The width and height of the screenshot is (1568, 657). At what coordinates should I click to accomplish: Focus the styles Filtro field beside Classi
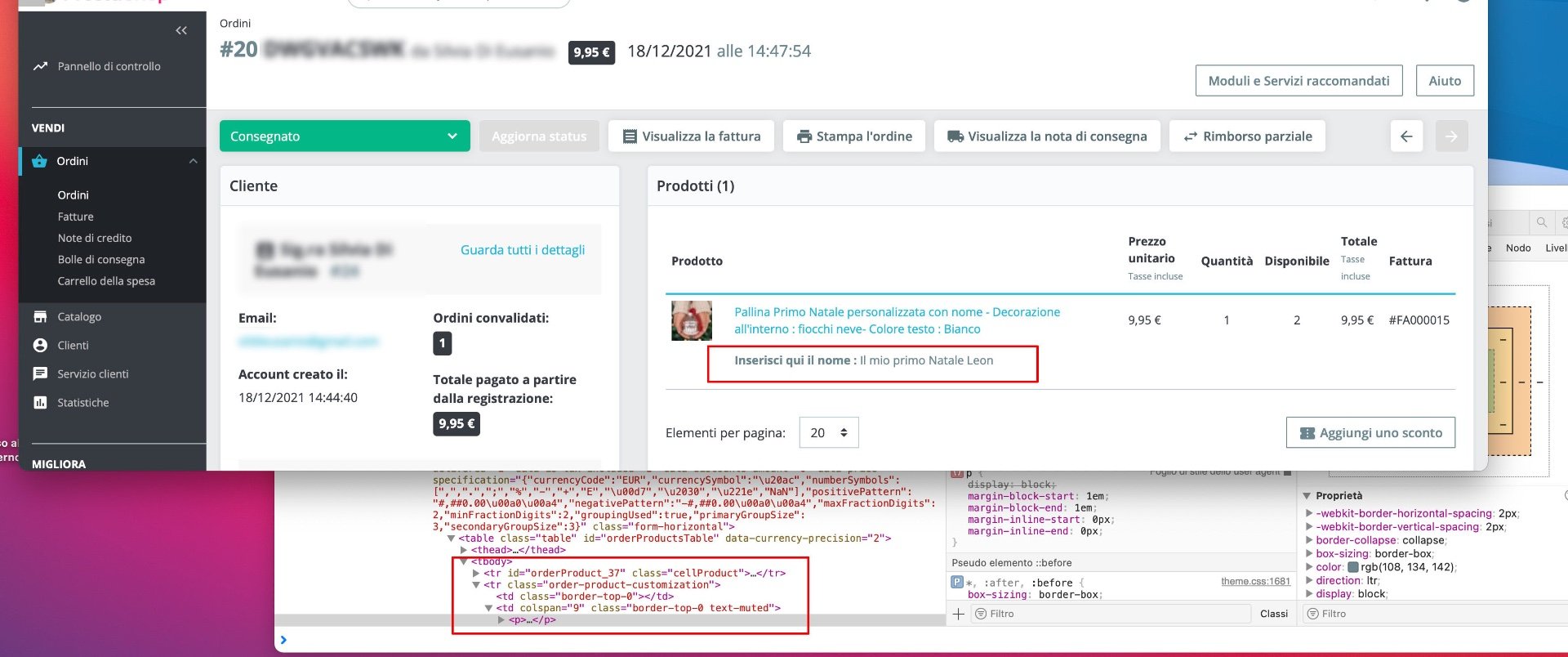click(x=1111, y=614)
